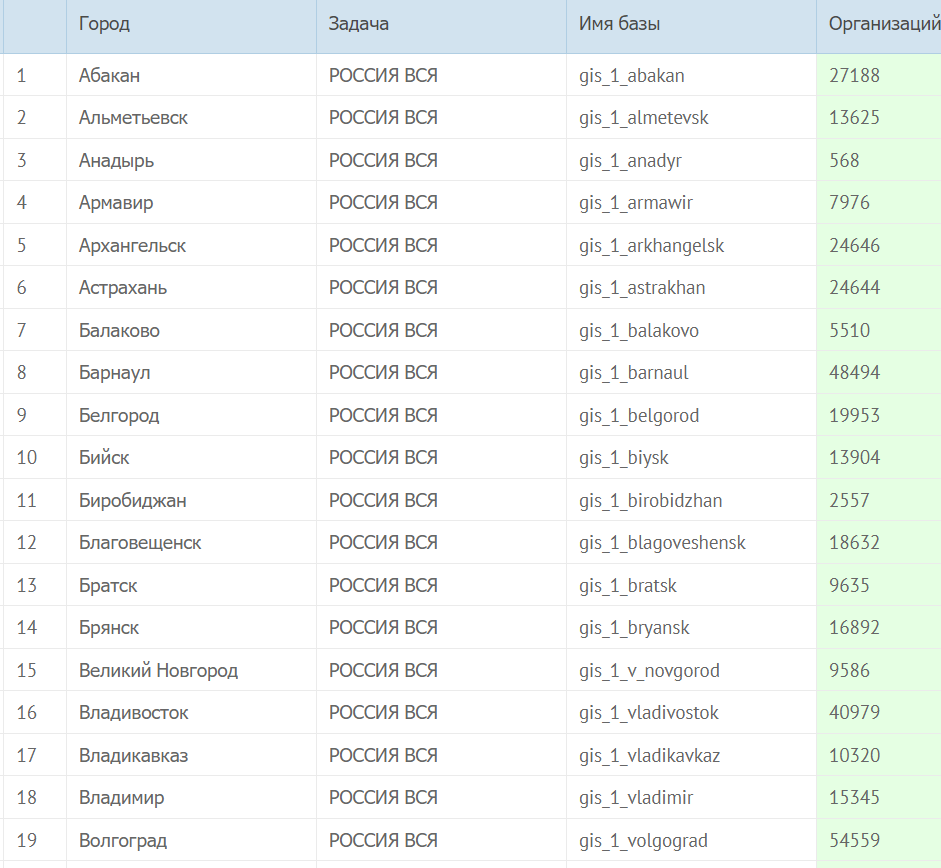This screenshot has width=941, height=868.
Task: Select the Архангельск row city cell
Action: click(132, 246)
